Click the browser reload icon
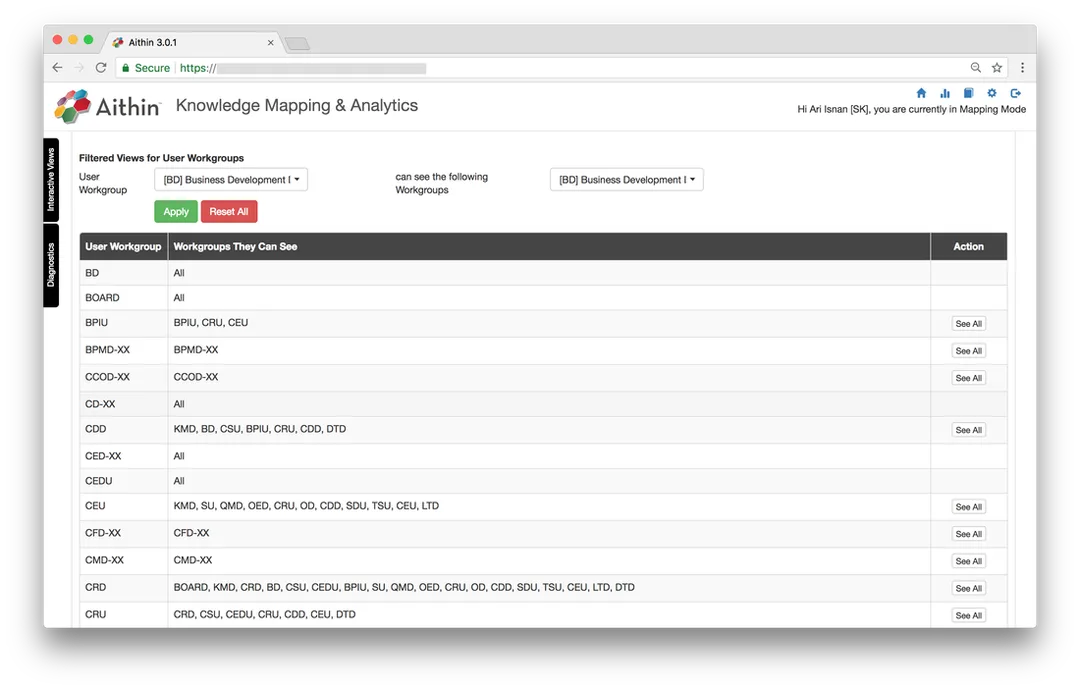 (101, 67)
